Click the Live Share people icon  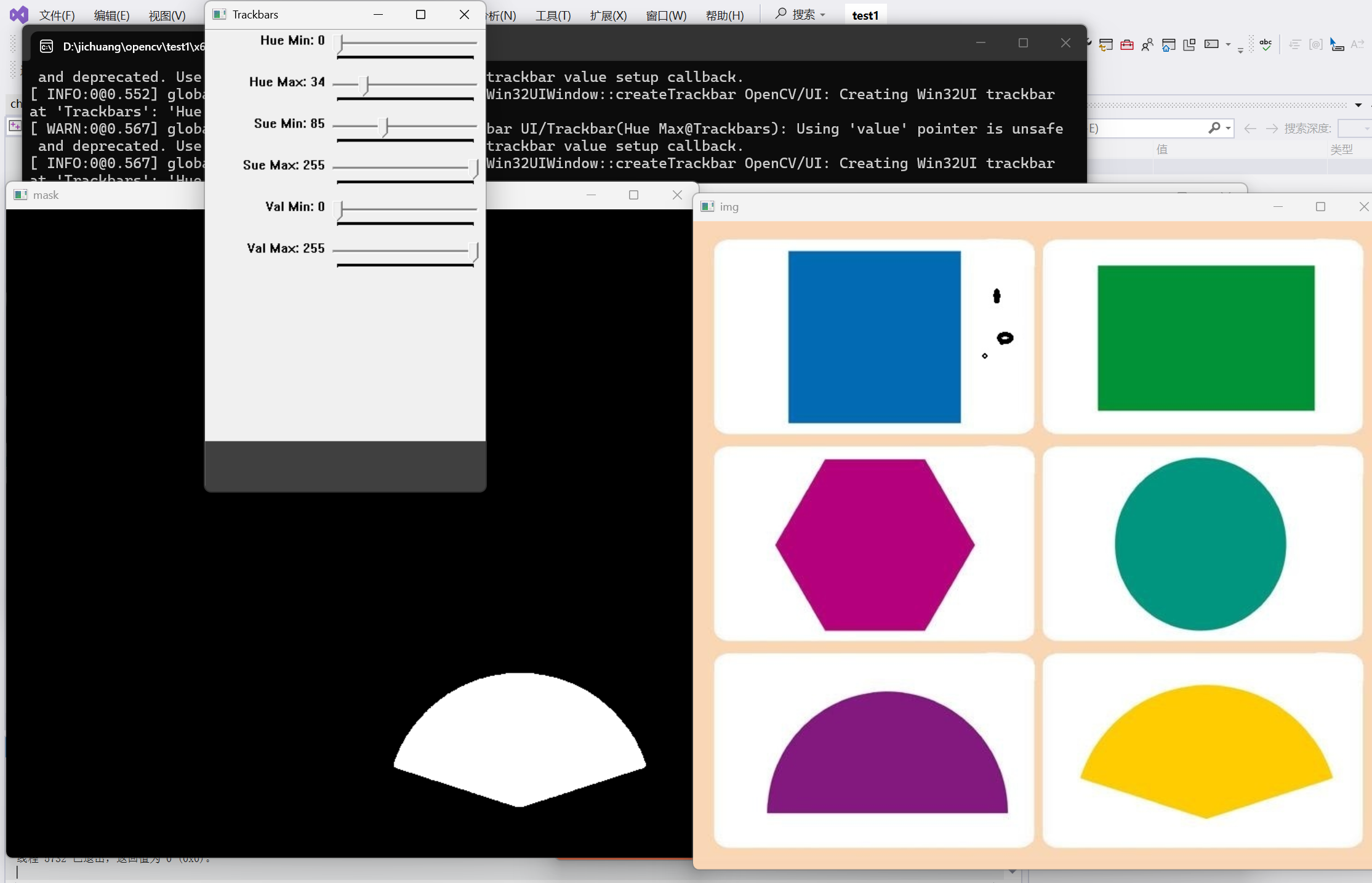click(x=1147, y=44)
